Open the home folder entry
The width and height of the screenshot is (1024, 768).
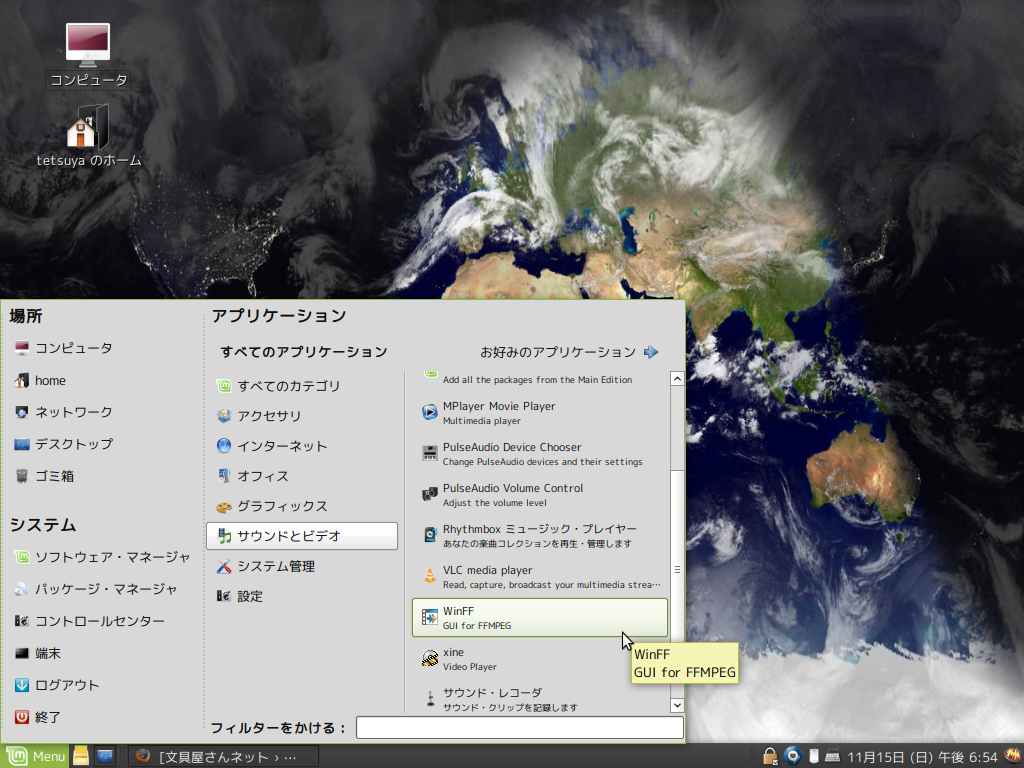tap(40, 380)
